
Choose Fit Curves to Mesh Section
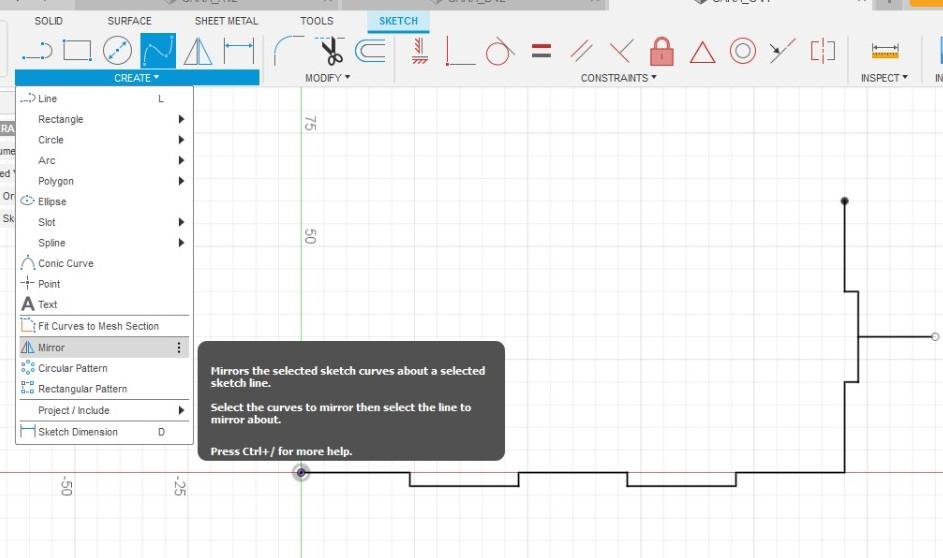103,326
